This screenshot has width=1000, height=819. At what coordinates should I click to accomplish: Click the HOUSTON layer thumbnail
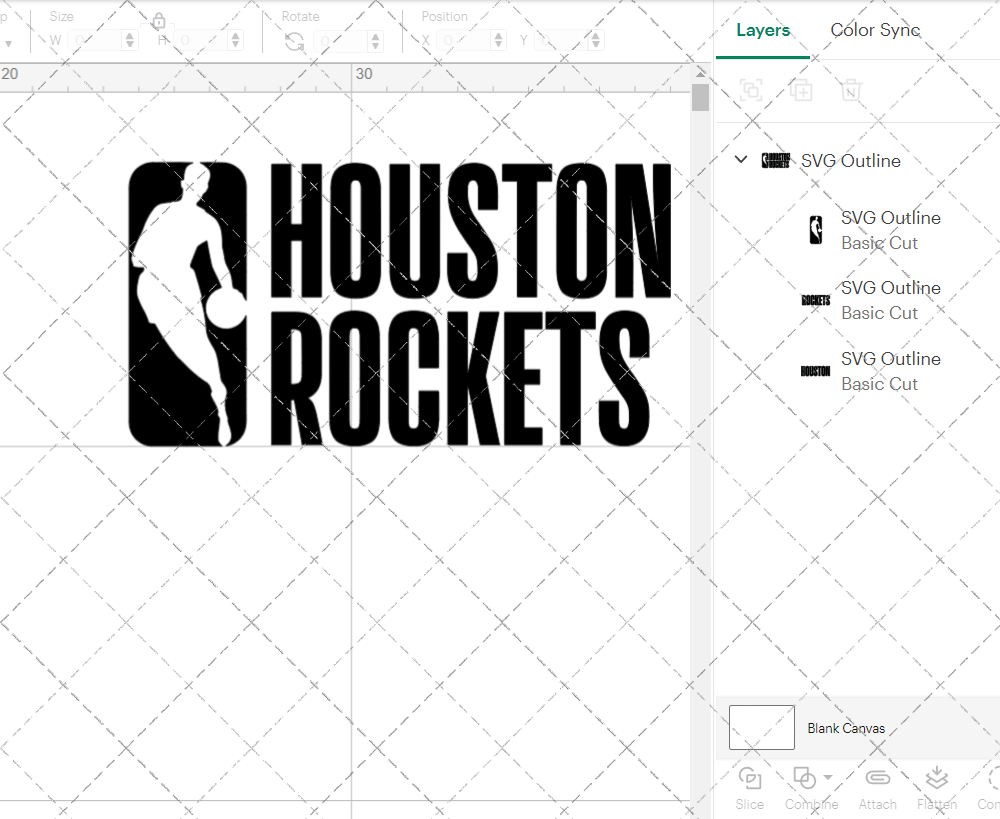[814, 370]
